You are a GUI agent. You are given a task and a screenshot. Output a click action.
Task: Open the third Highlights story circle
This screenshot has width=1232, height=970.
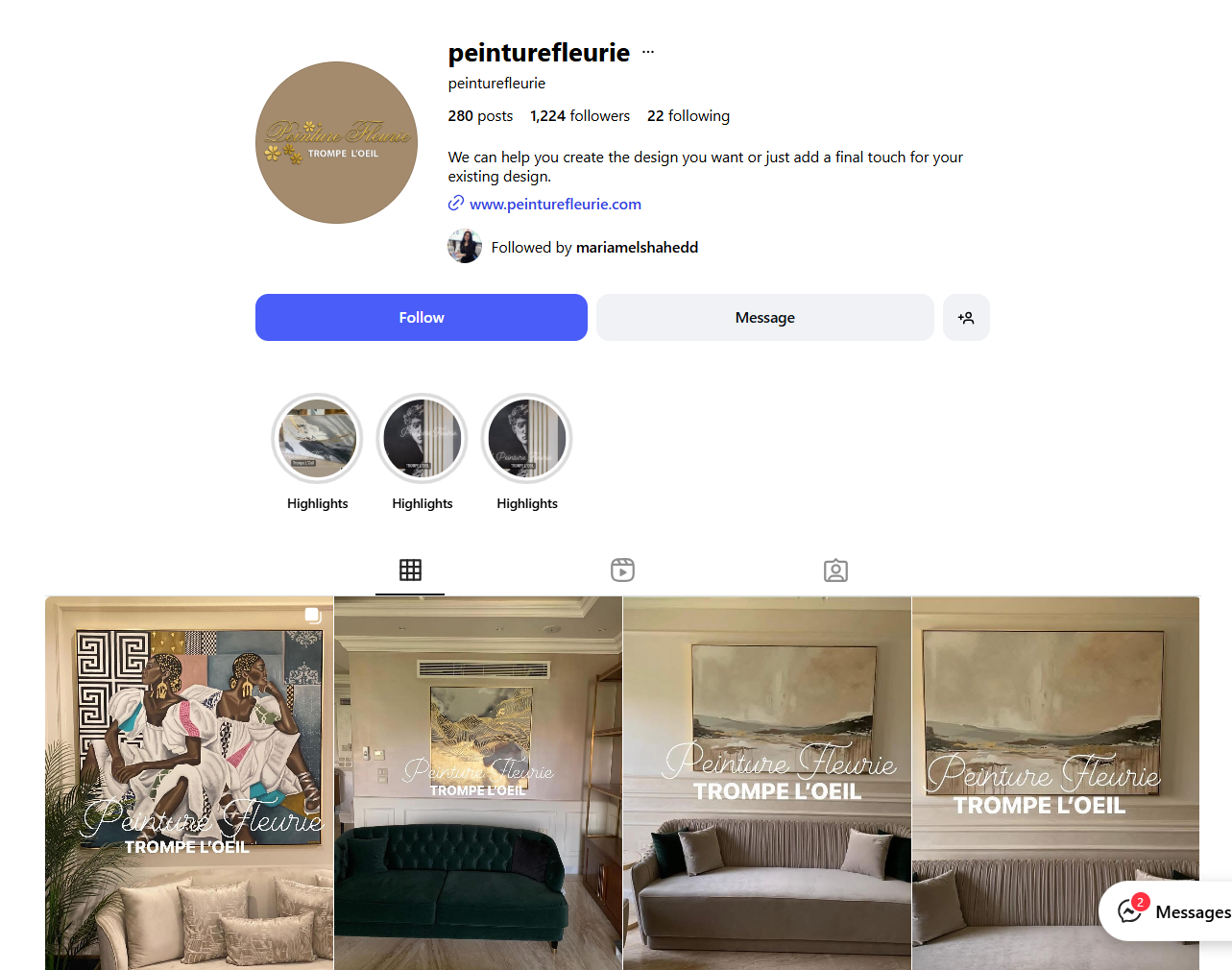click(527, 439)
